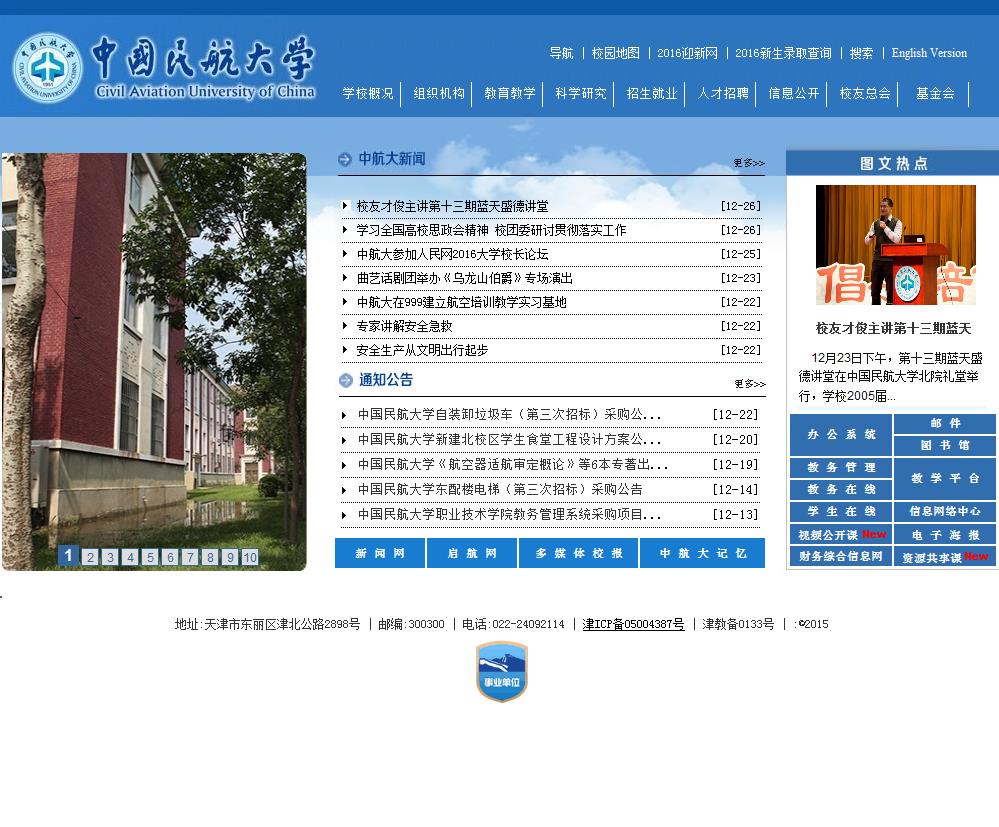Viewport: 999px width, 827px height.
Task: Open notice about 东配楼电梯 采购公告
Action: click(500, 489)
